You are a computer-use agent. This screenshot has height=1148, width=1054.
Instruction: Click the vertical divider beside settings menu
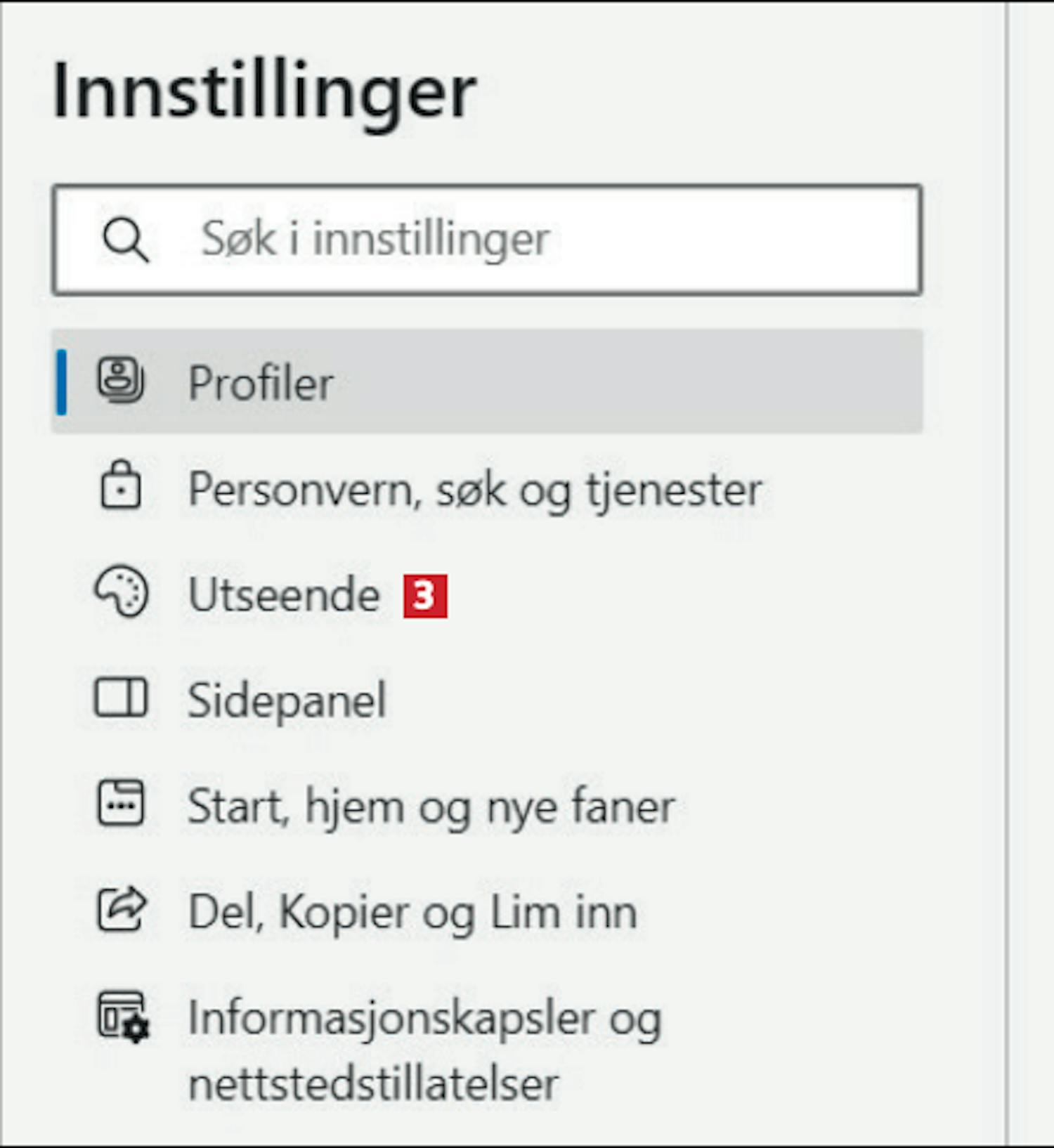(x=1006, y=573)
